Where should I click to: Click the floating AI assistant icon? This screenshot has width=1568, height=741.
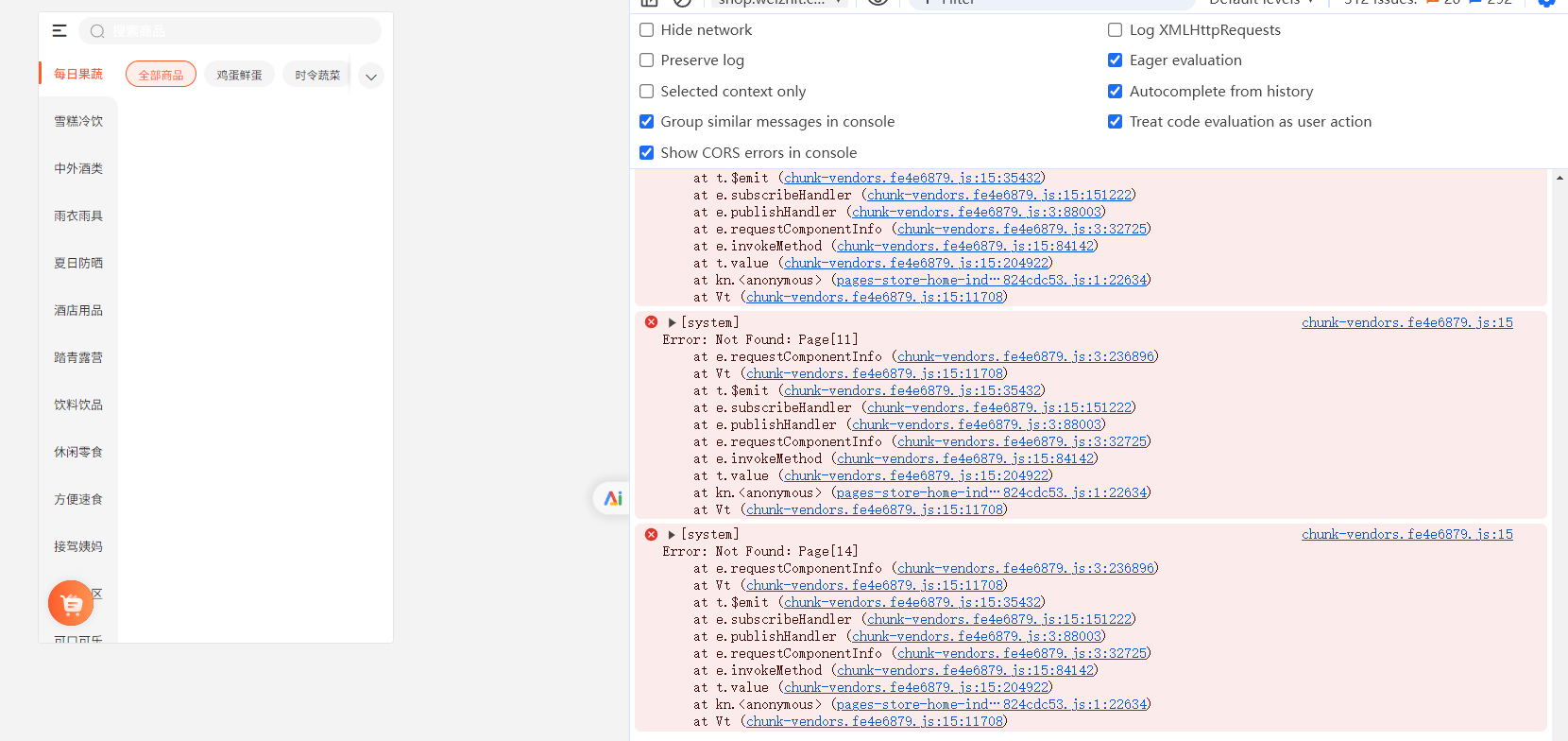click(x=613, y=498)
